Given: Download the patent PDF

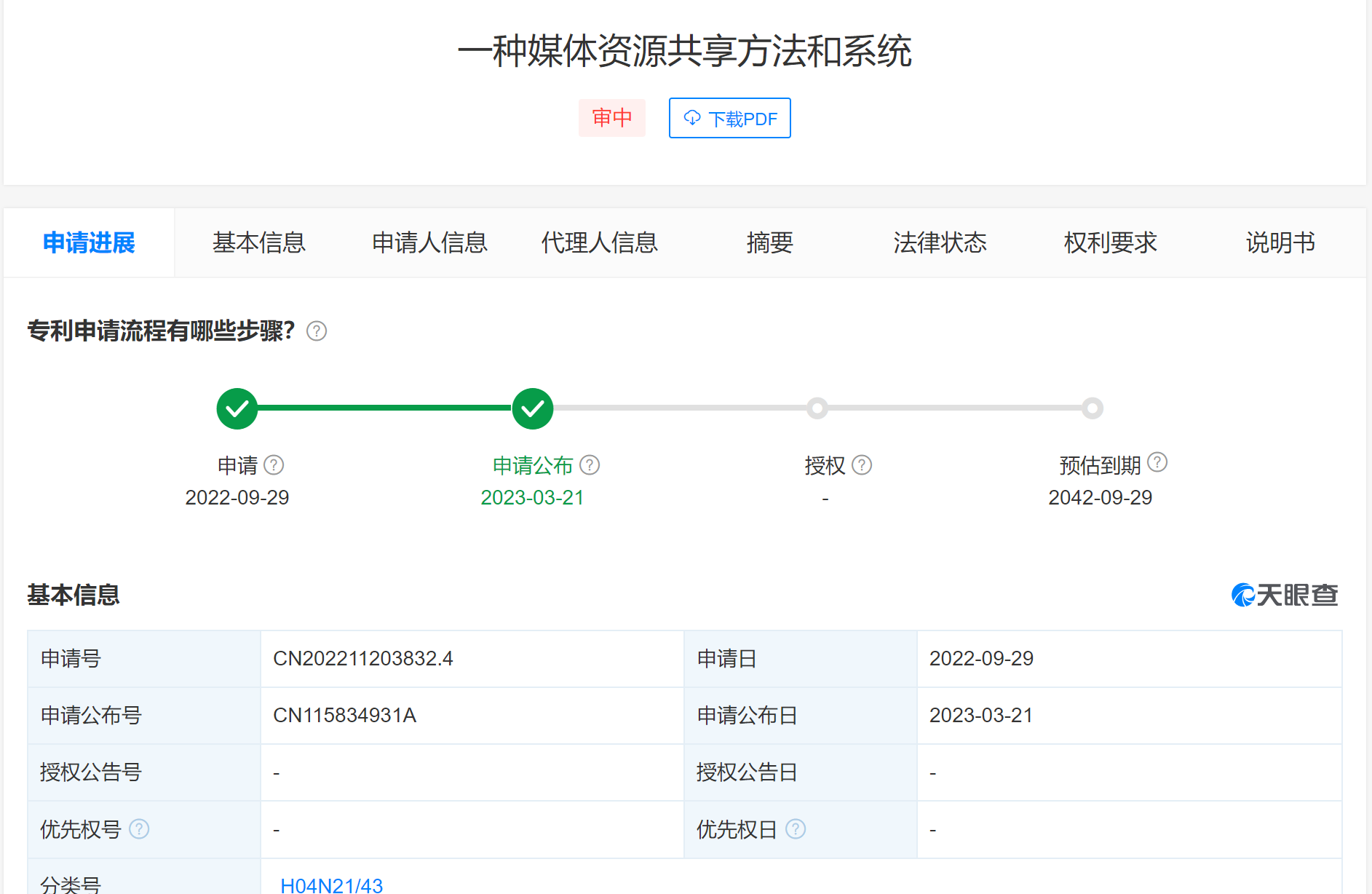Looking at the screenshot, I should tap(729, 118).
